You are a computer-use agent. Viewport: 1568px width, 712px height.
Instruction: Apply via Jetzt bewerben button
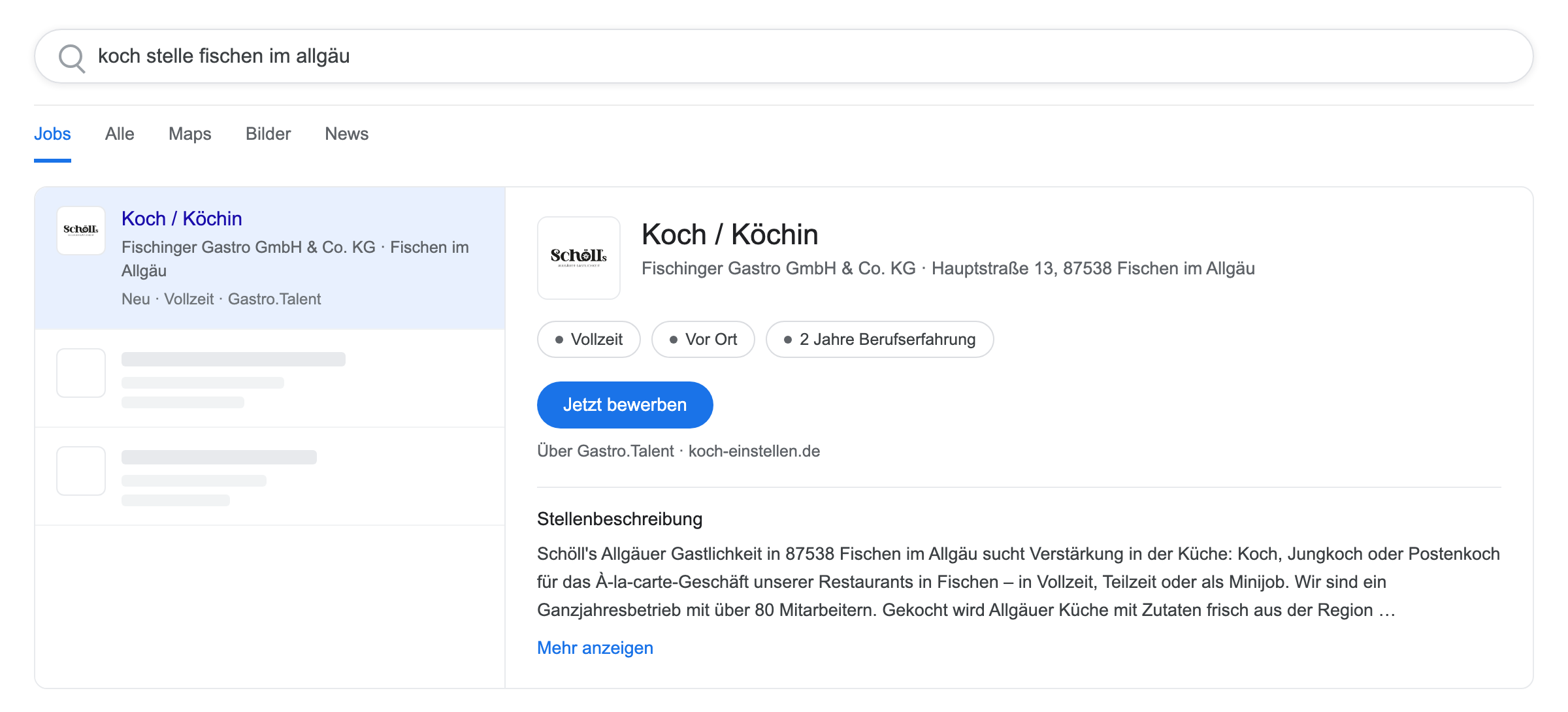point(625,405)
